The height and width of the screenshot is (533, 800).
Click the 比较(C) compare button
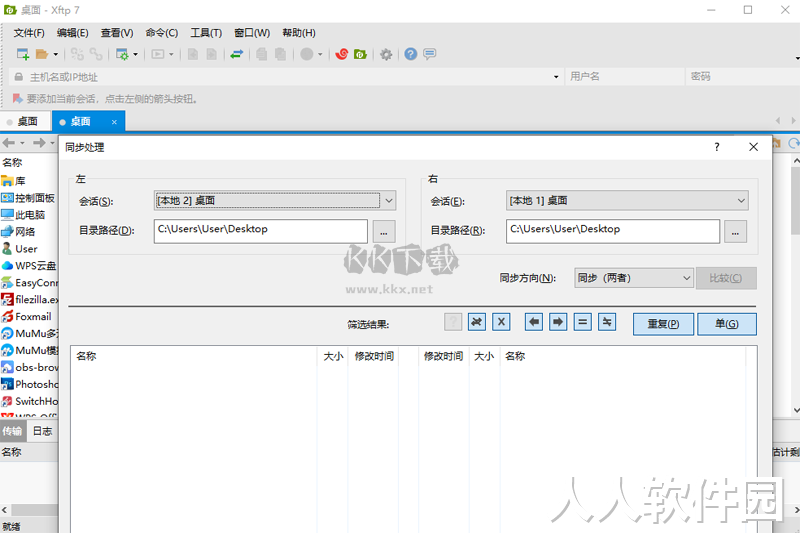726,278
